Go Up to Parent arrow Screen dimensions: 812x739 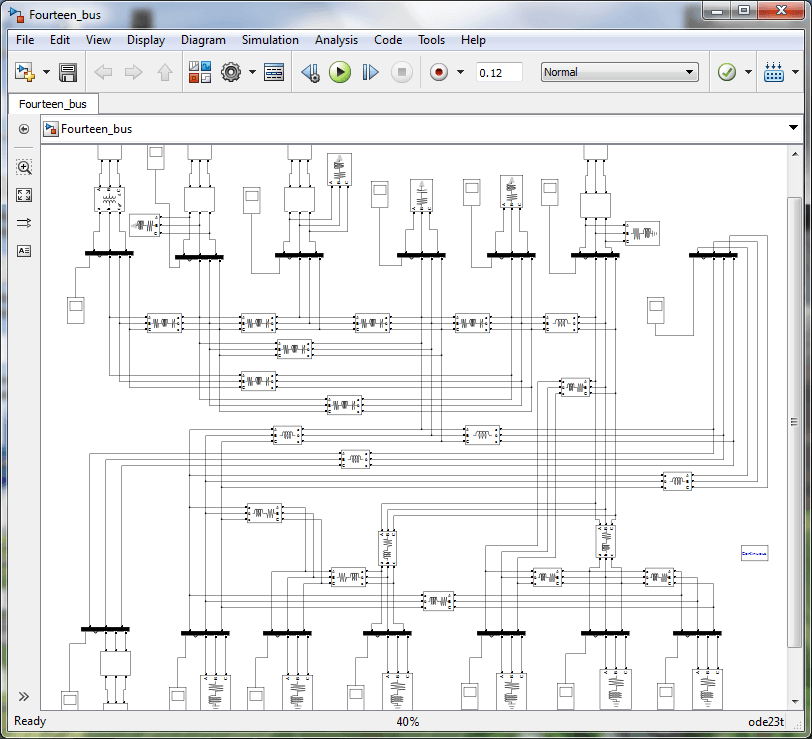[x=165, y=72]
